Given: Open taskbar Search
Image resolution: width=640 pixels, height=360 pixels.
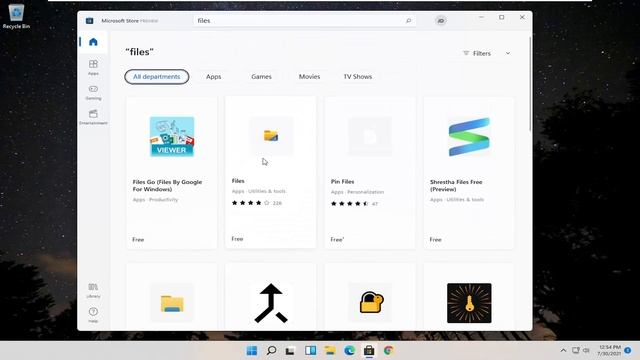Looking at the screenshot, I should pyautogui.click(x=271, y=351).
